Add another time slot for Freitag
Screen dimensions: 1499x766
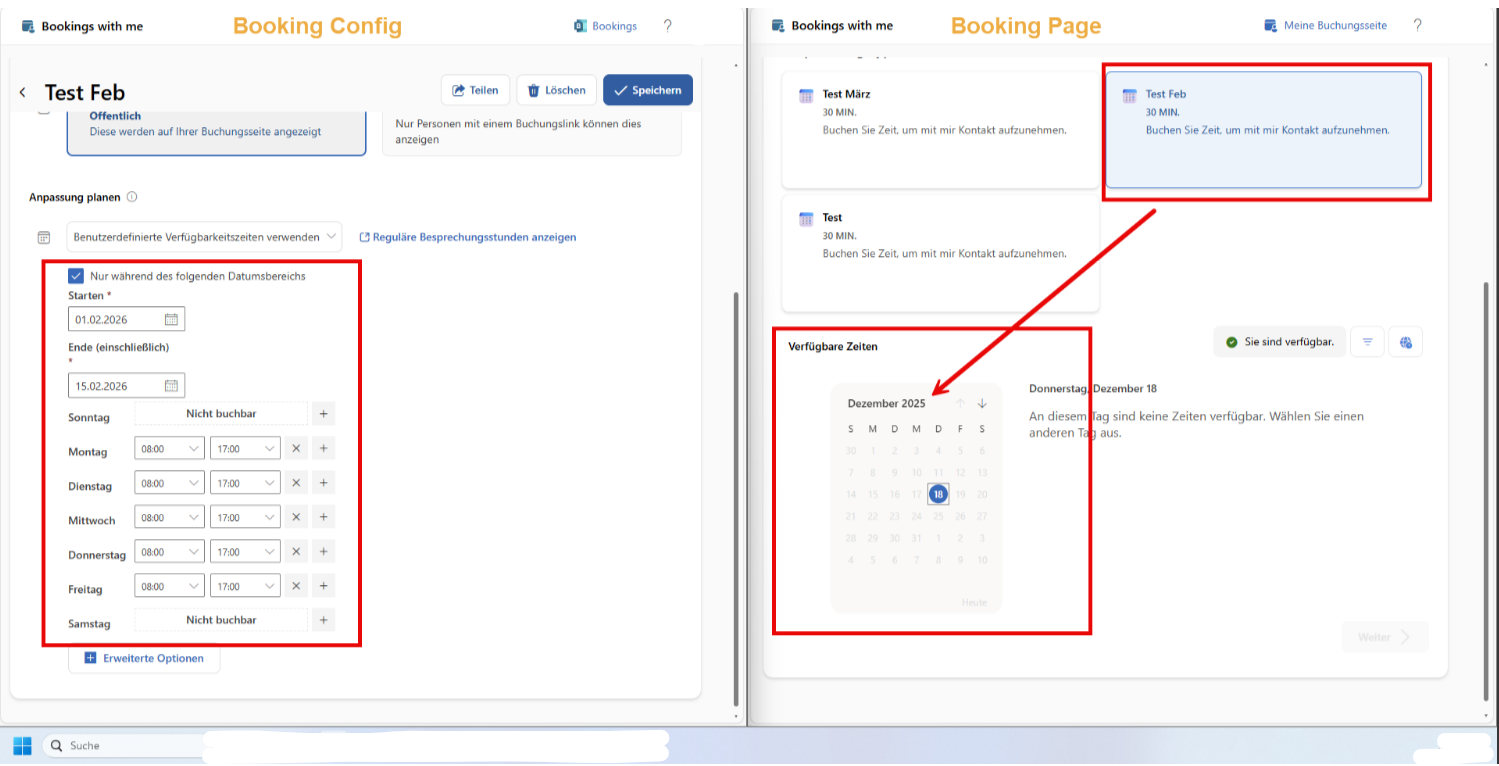click(x=323, y=586)
